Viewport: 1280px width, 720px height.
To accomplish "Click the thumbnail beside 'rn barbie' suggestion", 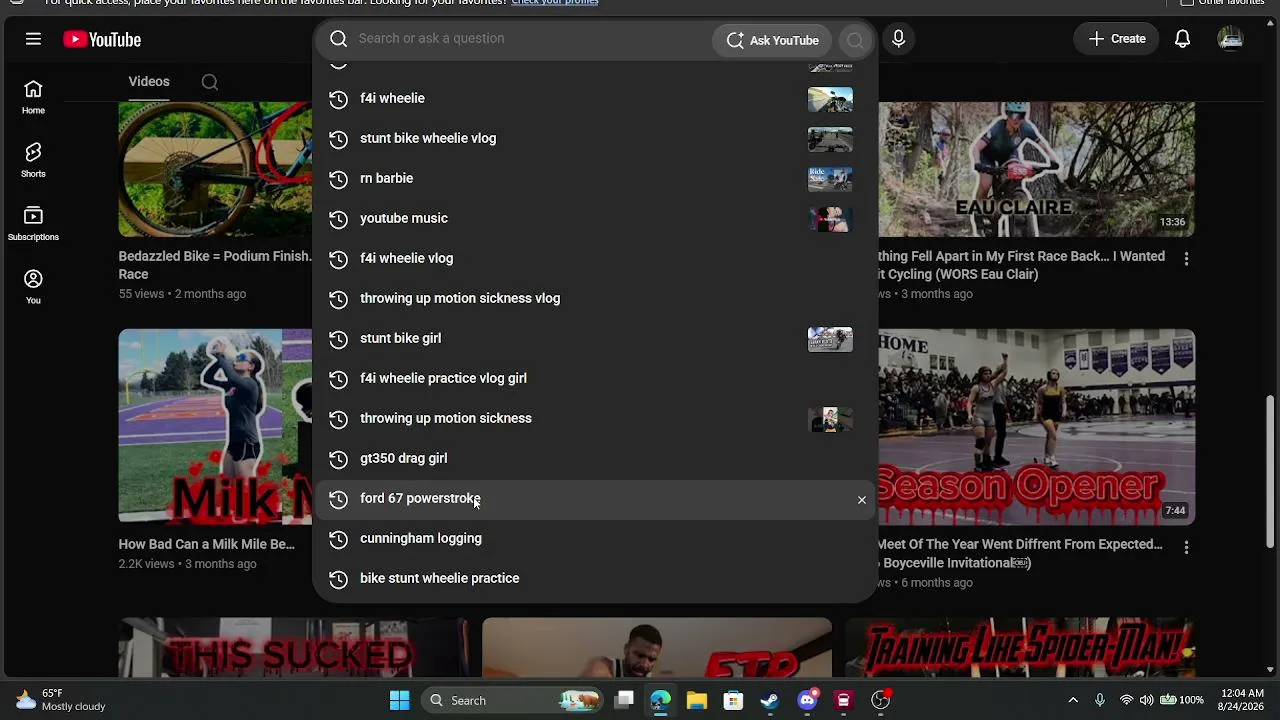I will 830,179.
